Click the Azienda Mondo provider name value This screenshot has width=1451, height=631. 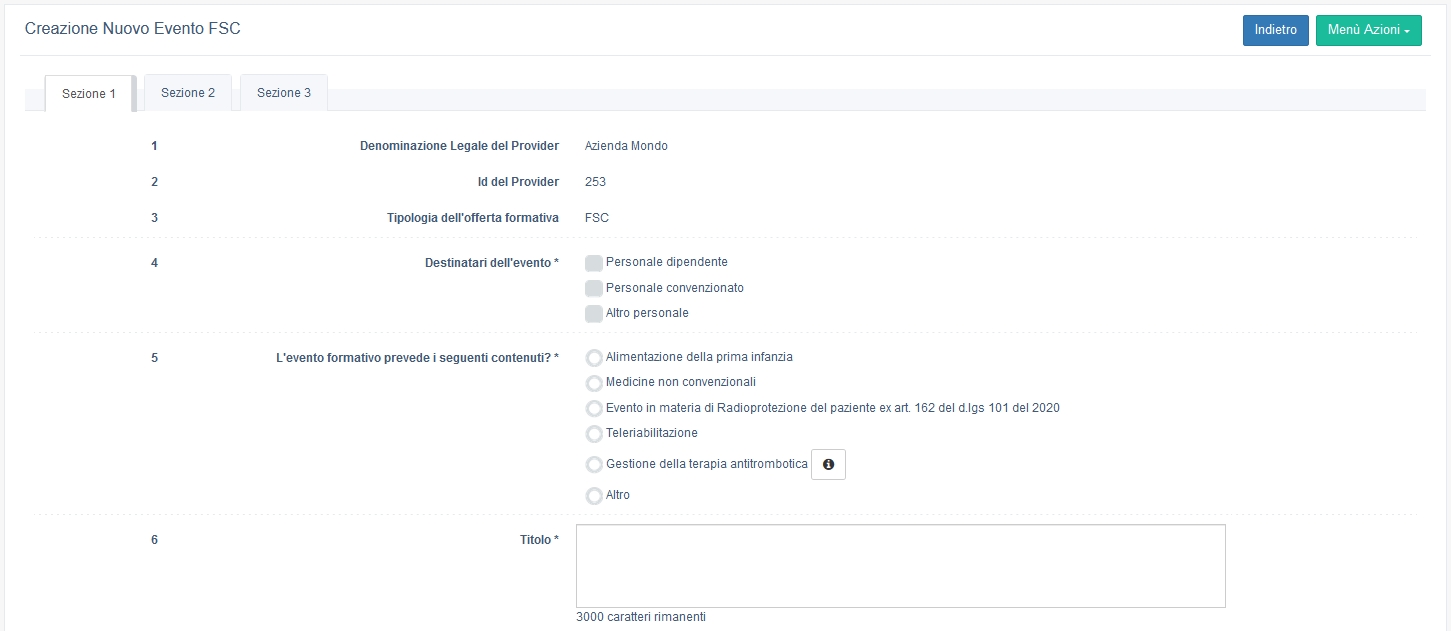pyautogui.click(x=626, y=146)
